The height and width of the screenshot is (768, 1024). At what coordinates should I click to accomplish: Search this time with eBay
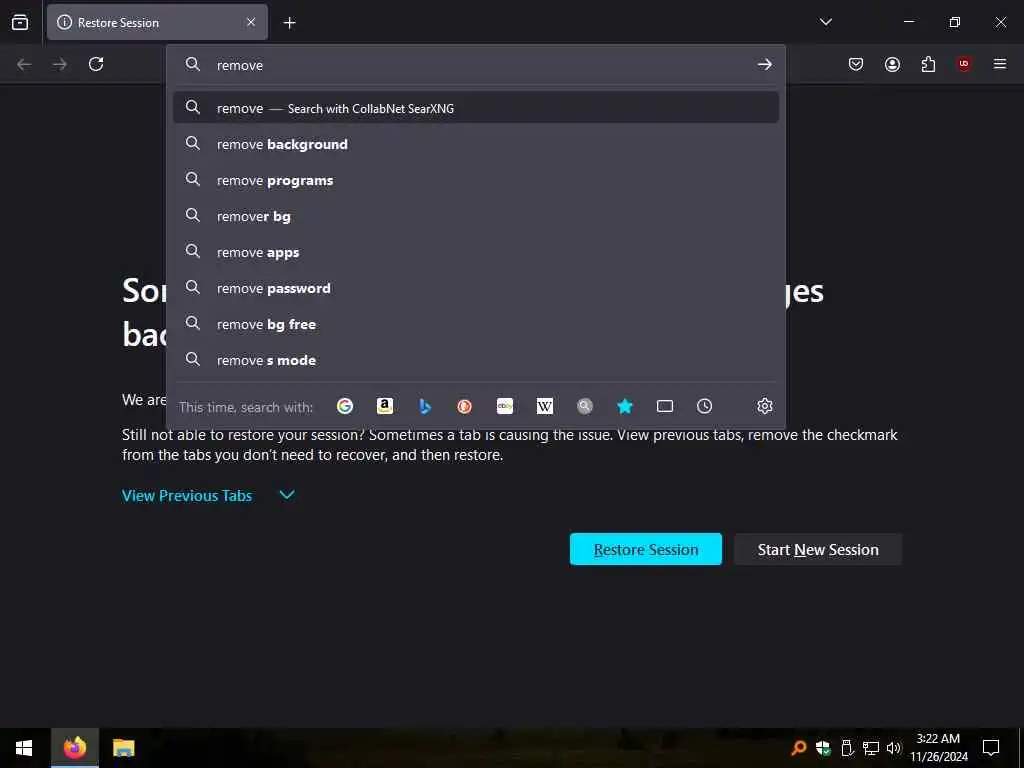point(505,406)
